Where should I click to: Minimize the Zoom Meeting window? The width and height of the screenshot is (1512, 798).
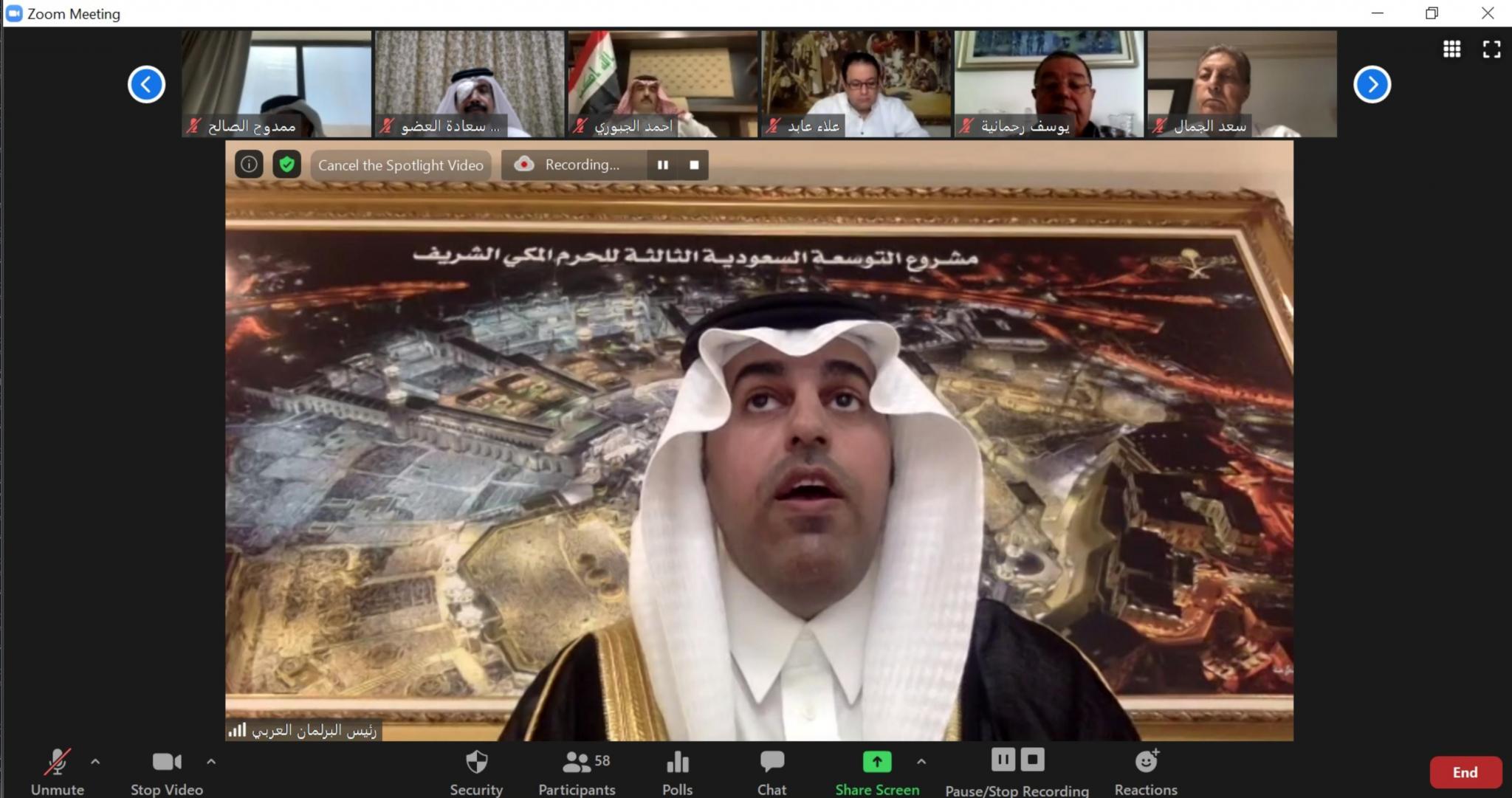coord(1377,13)
